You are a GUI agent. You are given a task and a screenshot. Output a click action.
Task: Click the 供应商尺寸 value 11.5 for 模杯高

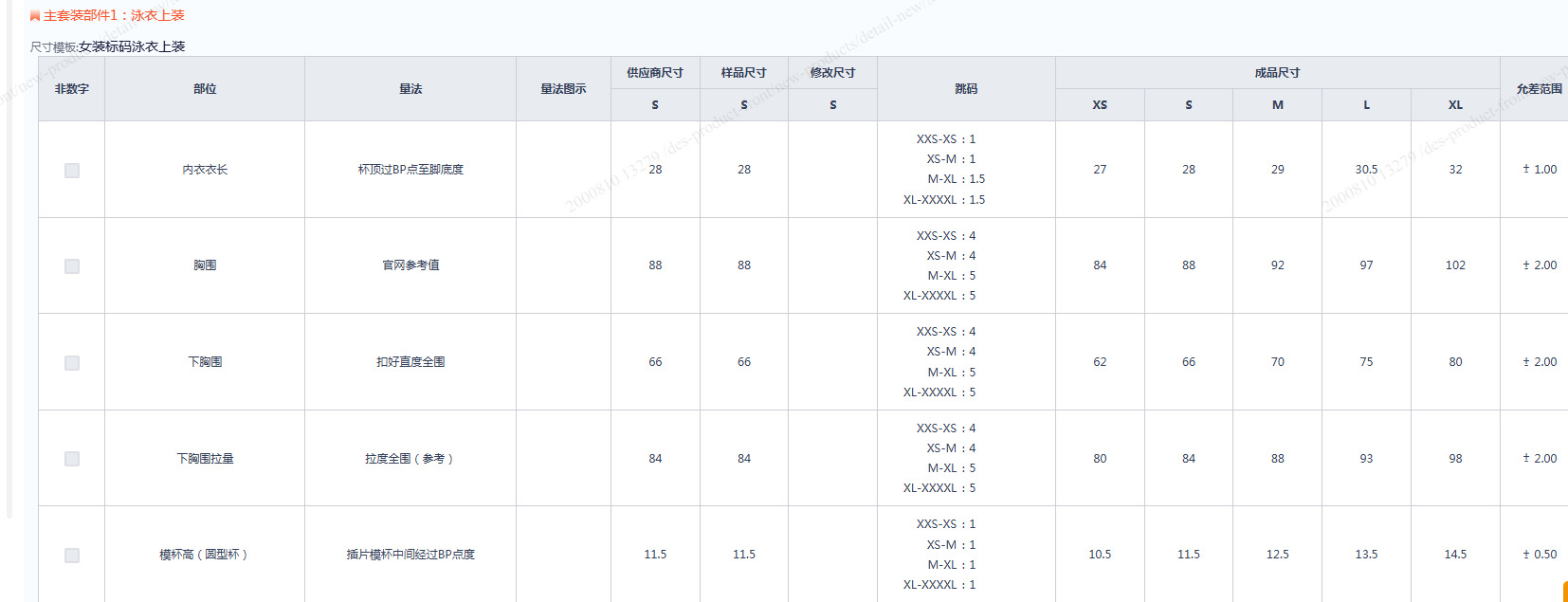(x=655, y=555)
